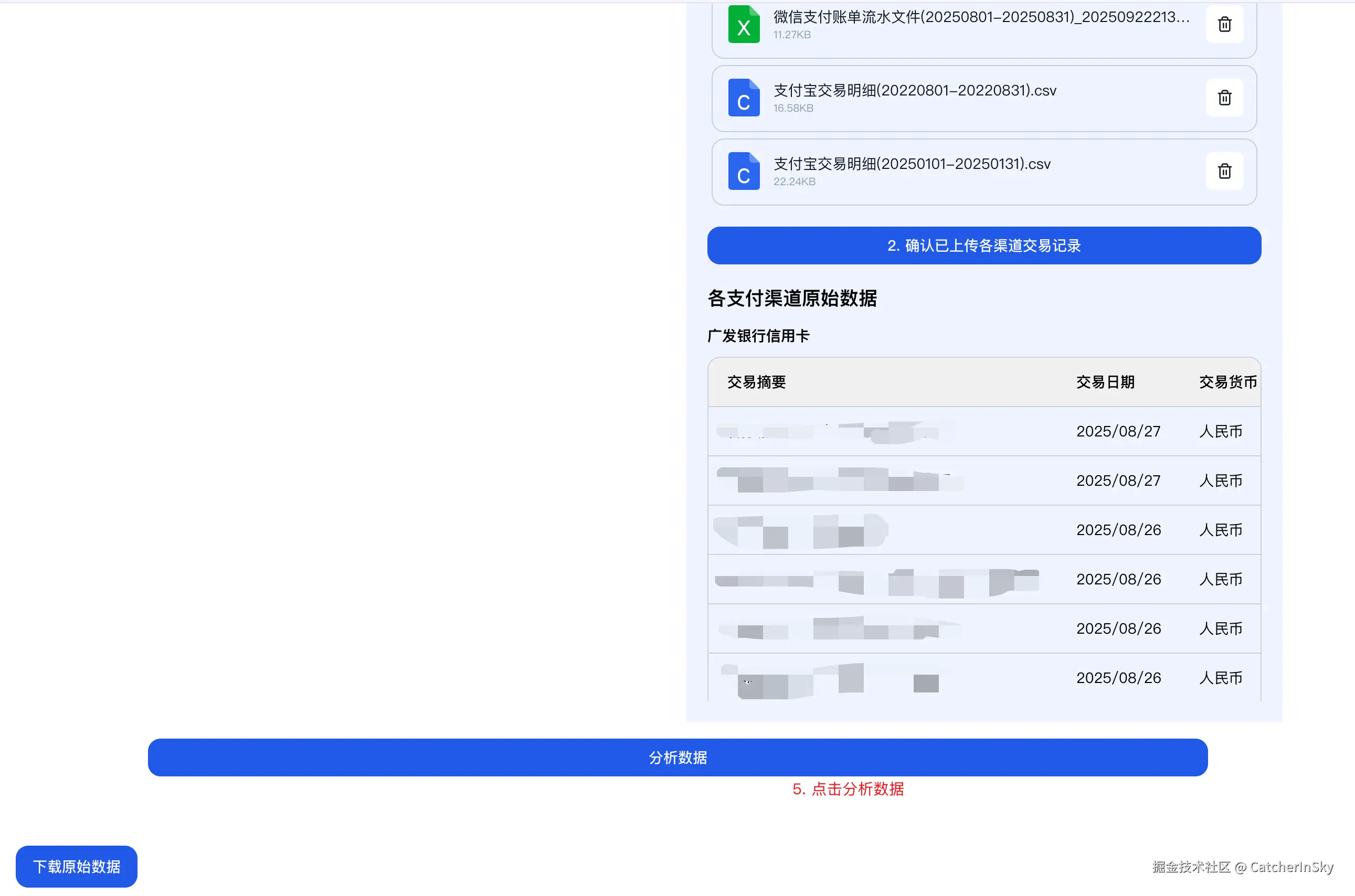Screen dimensions: 1355x896
Task: Open 支付宝交易明细(20220801-20220831).csv file name
Action: pos(914,90)
